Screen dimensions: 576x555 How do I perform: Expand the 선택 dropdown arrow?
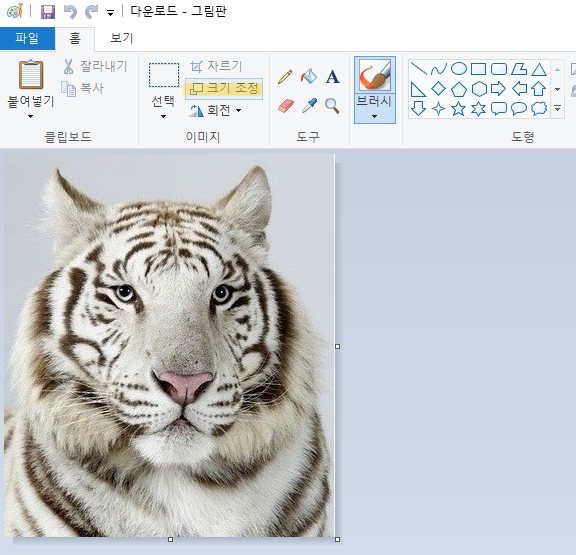point(163,116)
